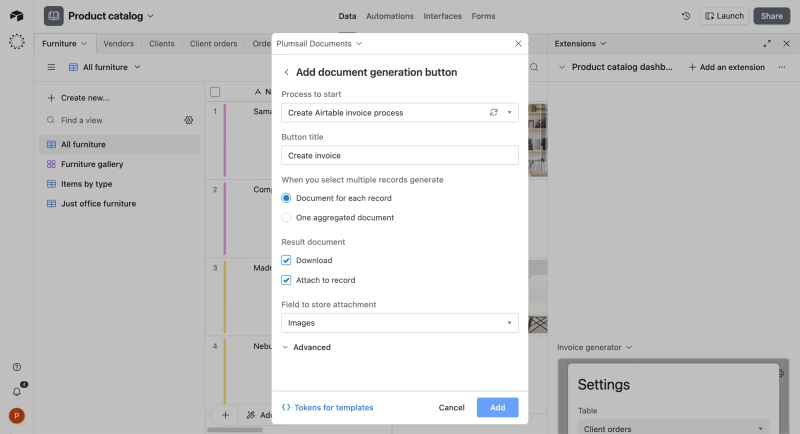Select One aggregated document option

(x=286, y=217)
